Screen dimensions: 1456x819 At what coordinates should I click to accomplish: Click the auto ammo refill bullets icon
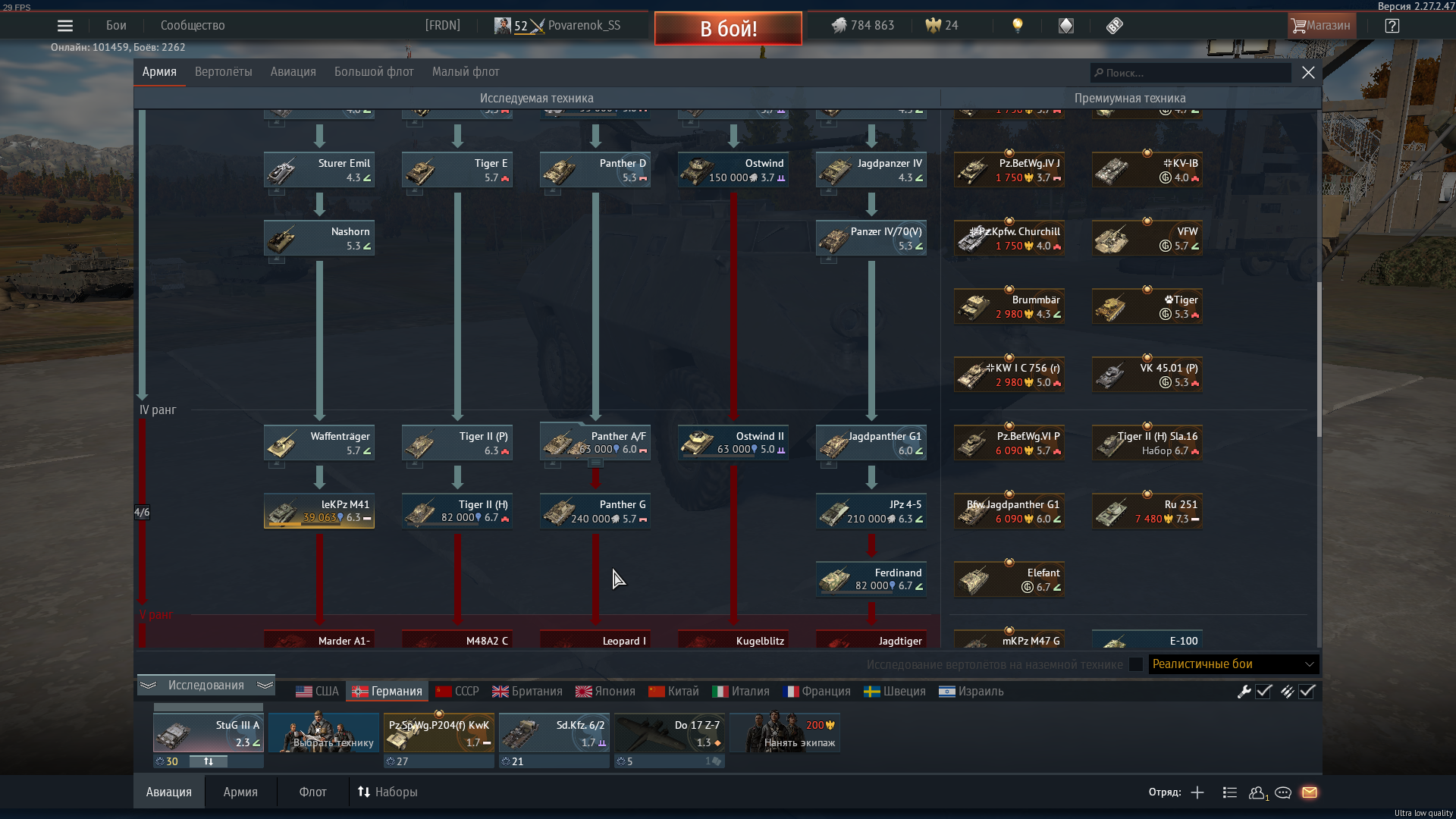pos(1287,692)
